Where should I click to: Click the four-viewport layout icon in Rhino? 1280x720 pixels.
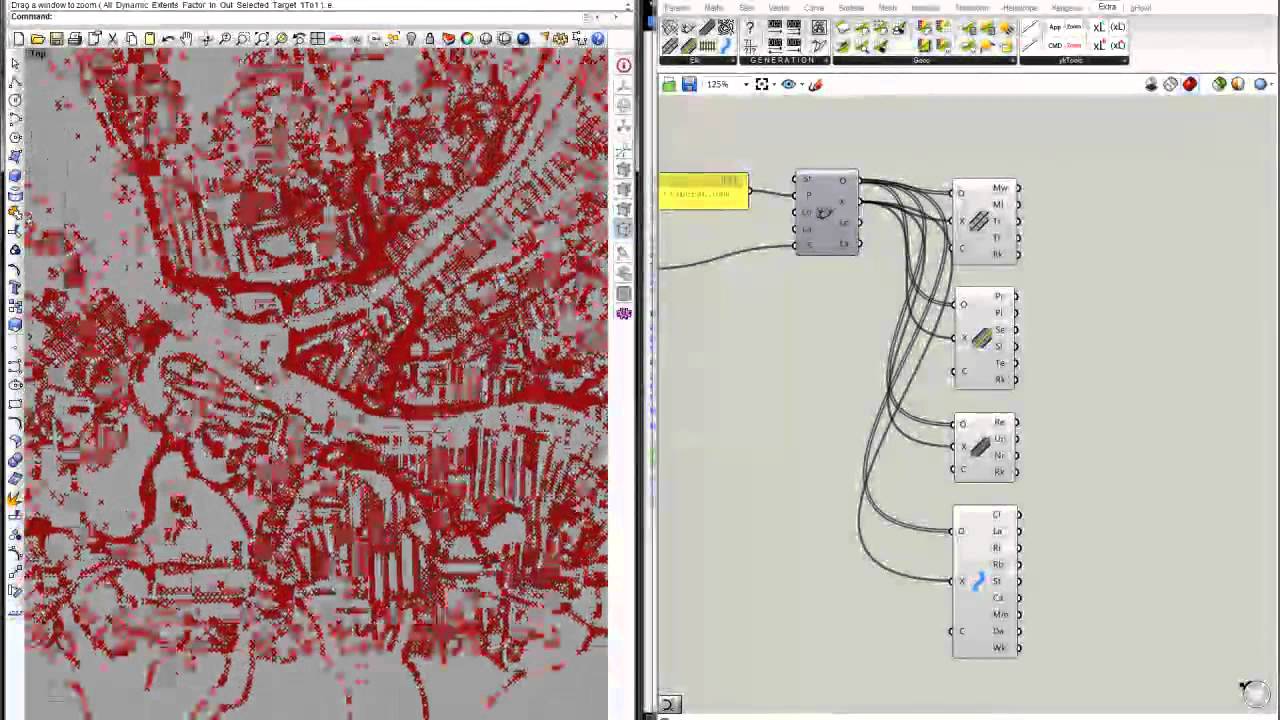[x=318, y=39]
